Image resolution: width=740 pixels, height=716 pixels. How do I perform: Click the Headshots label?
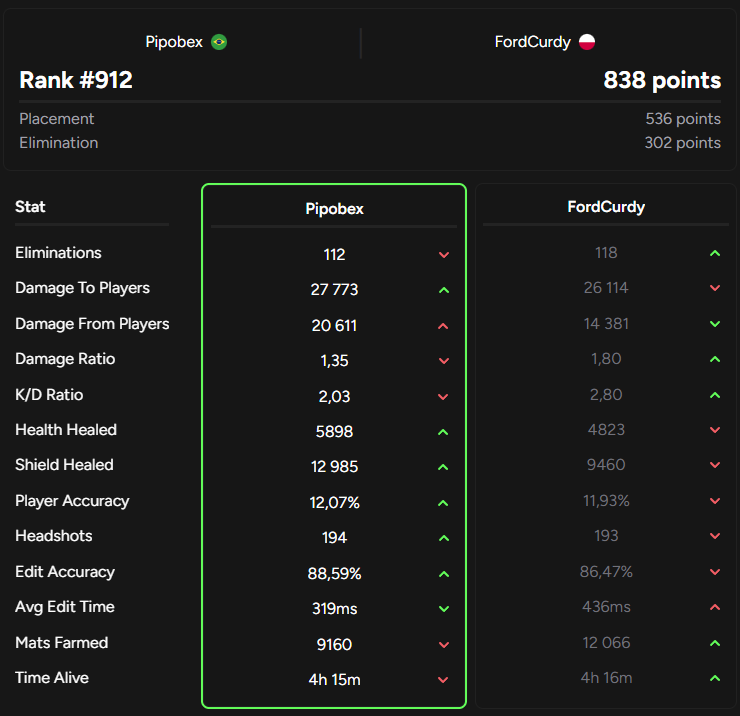54,536
